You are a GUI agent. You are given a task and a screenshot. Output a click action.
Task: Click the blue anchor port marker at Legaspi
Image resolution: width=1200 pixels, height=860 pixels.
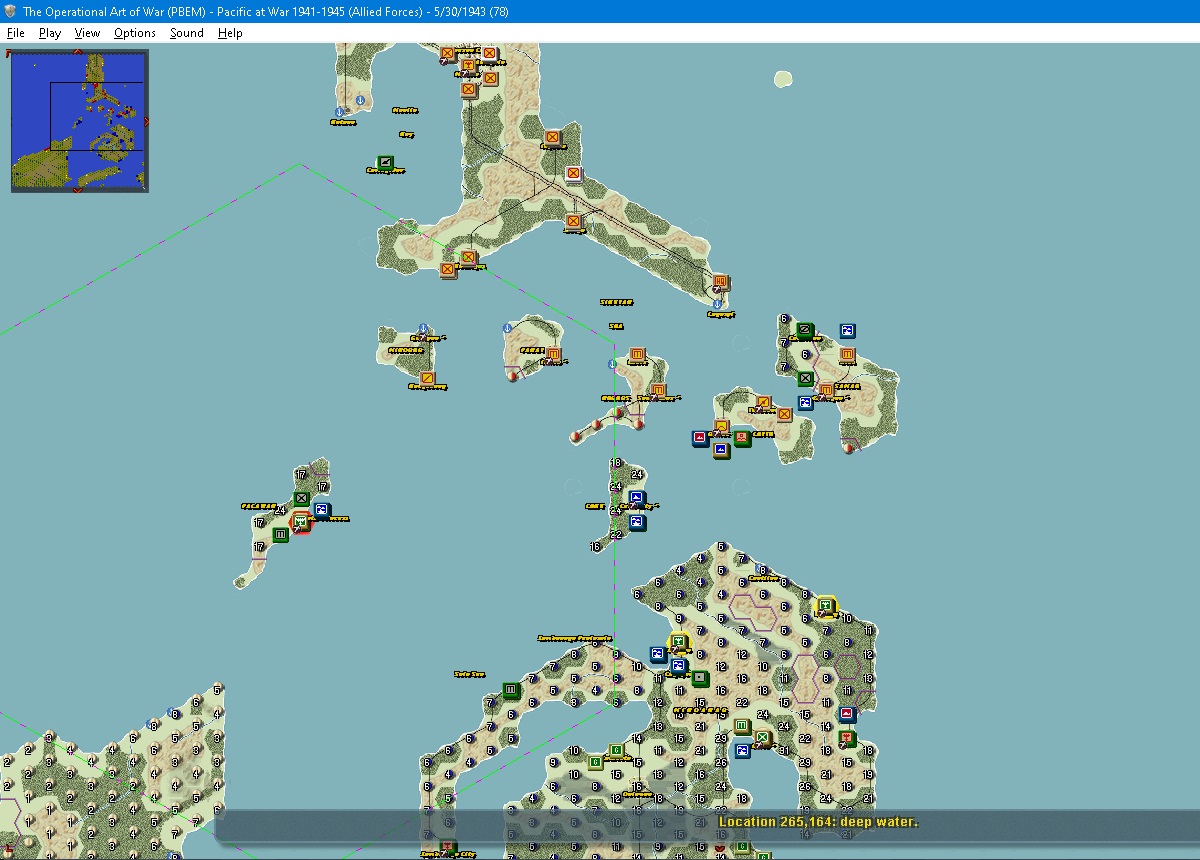point(716,303)
